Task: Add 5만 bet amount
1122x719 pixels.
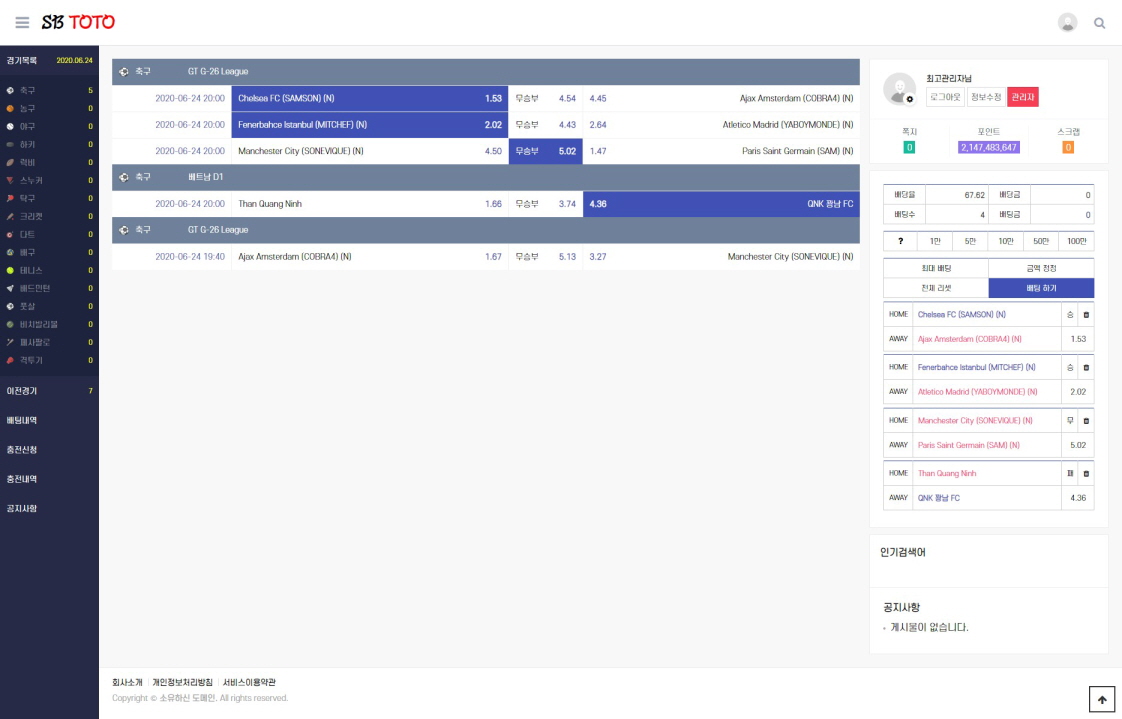Action: 970,242
